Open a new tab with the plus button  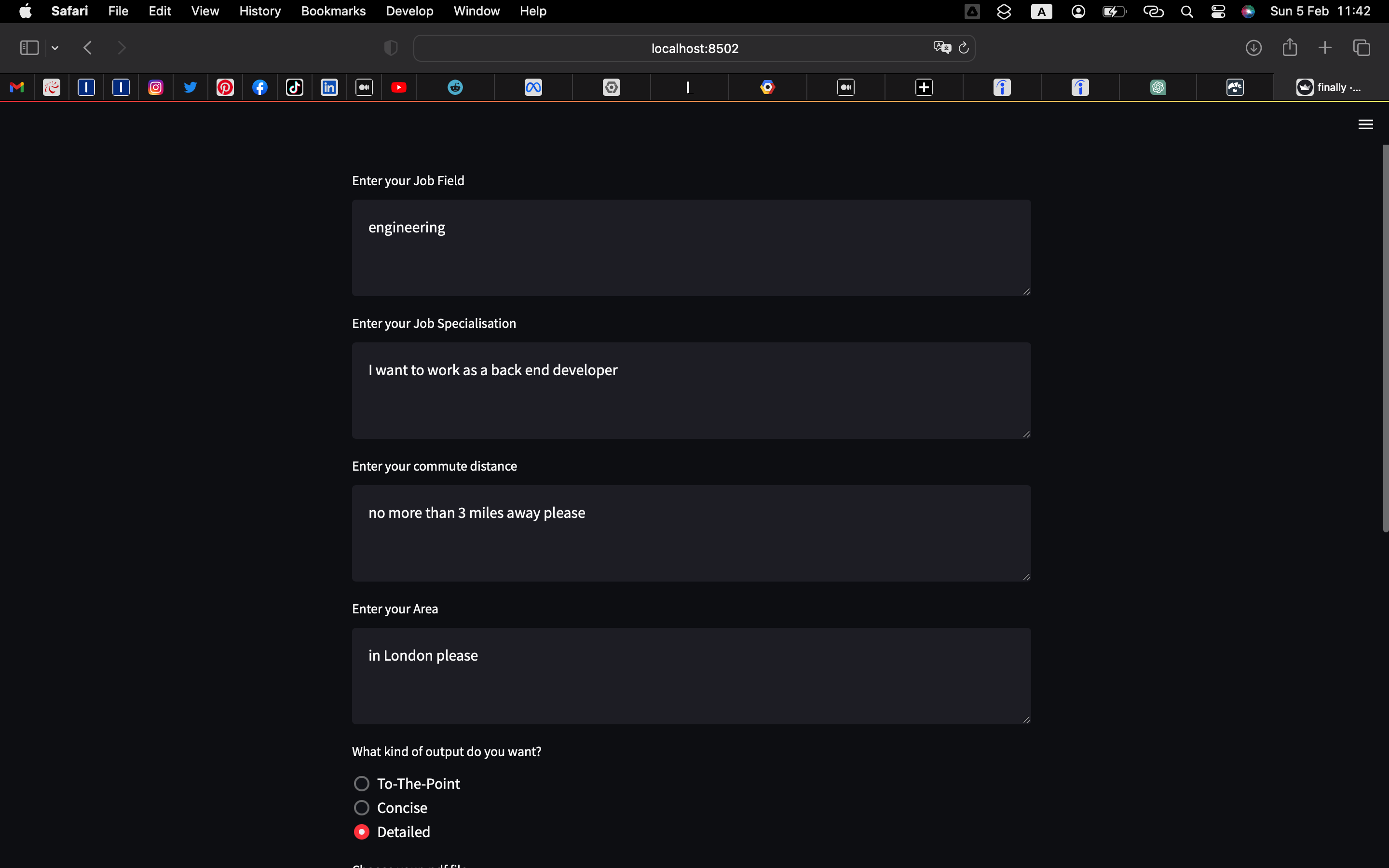click(1325, 48)
